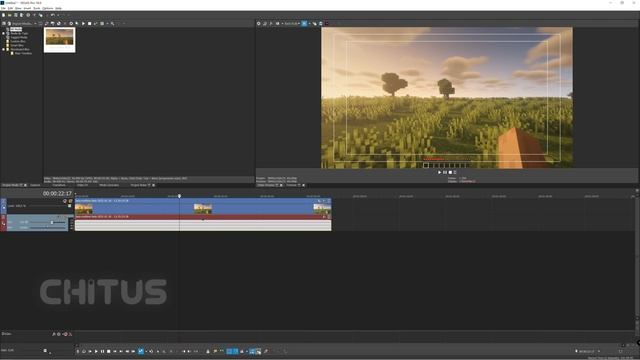Solo the video track
The width and height of the screenshot is (640, 360).
tap(70, 201)
